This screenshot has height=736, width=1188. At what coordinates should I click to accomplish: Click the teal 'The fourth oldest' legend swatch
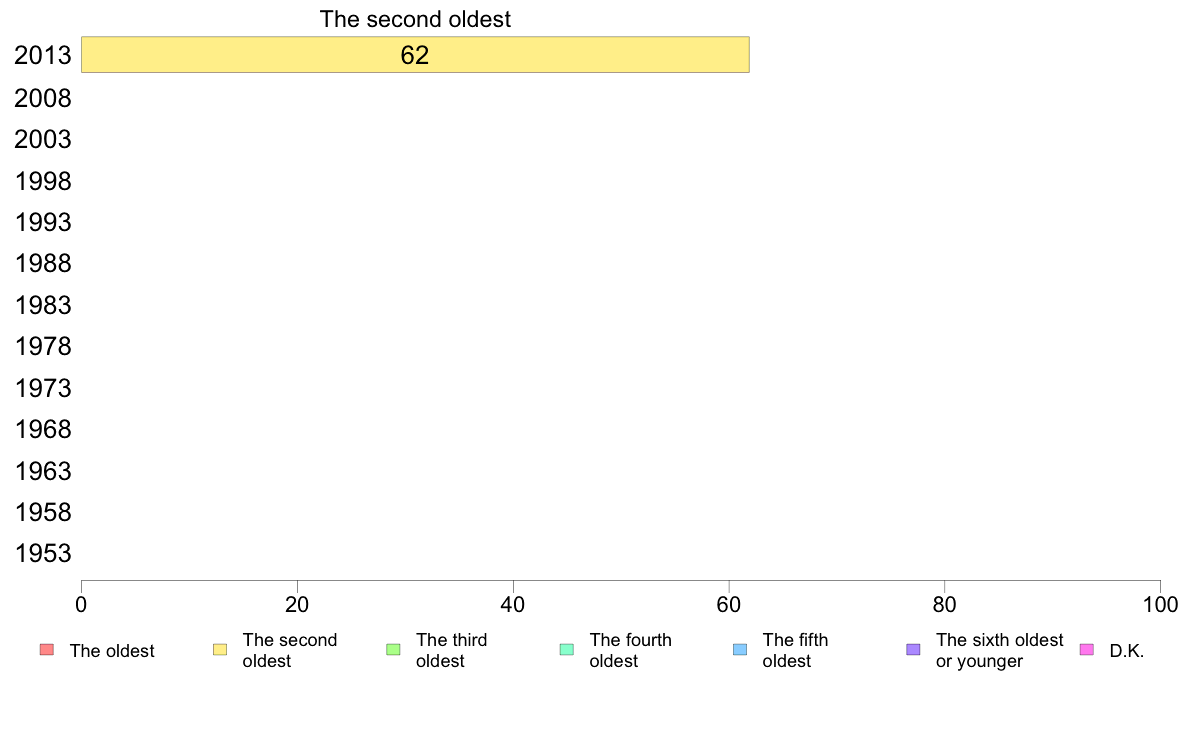click(x=567, y=650)
